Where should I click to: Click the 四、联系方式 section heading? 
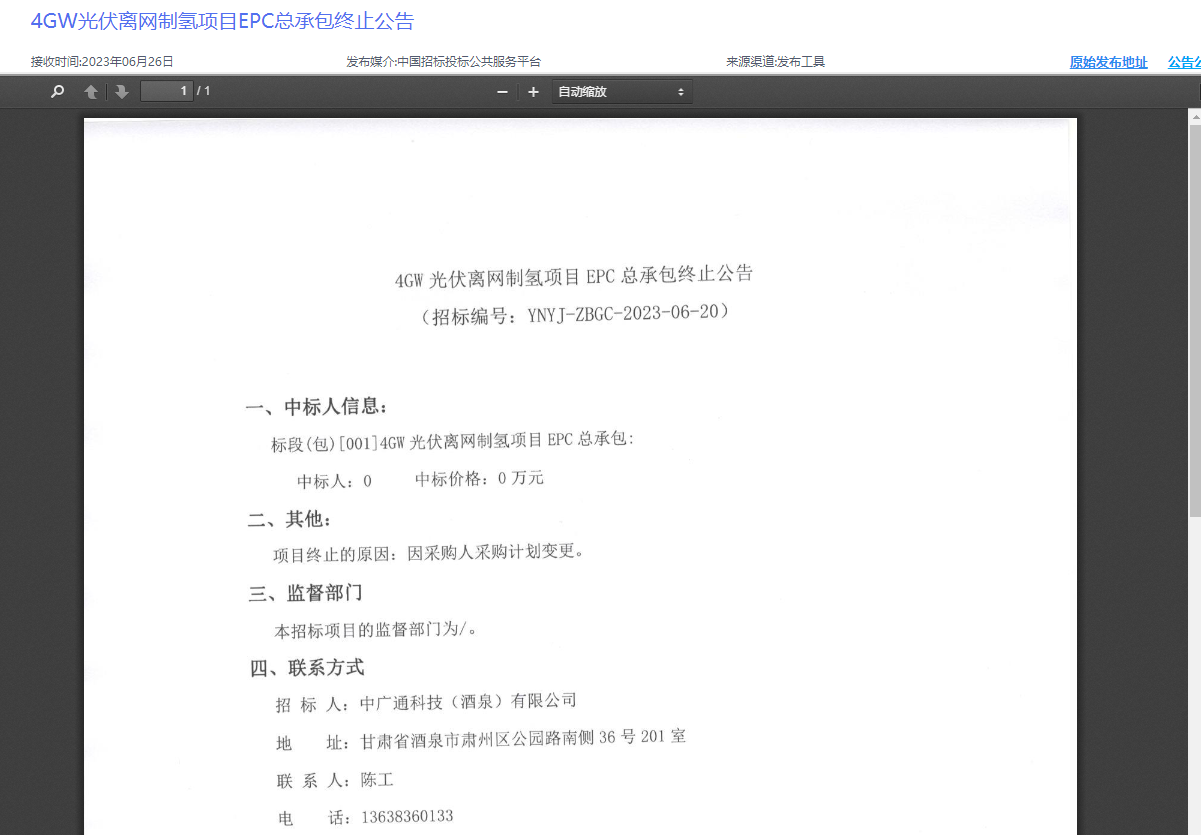pyautogui.click(x=307, y=668)
